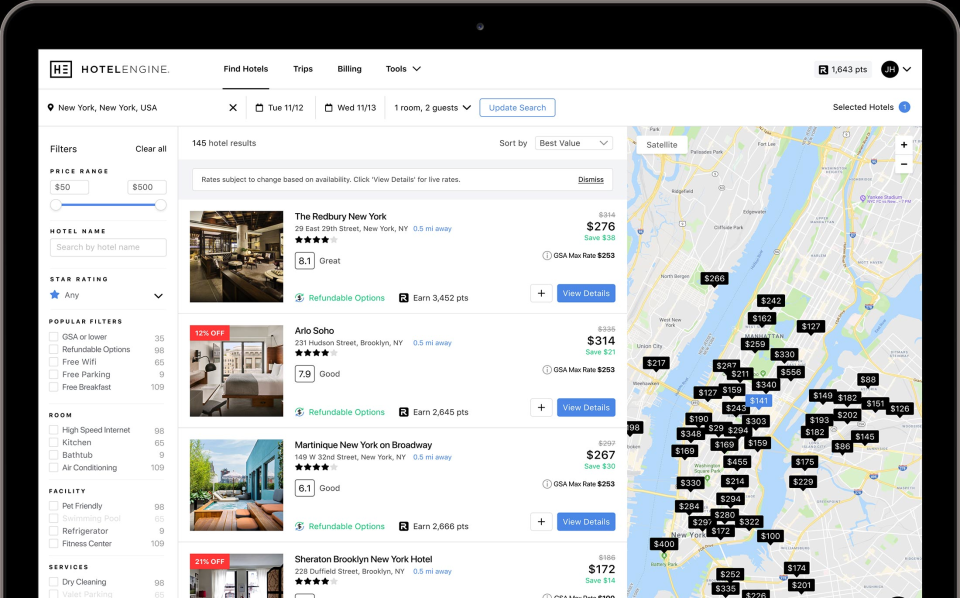The height and width of the screenshot is (598, 960).
Task: Switch to the Trips tab
Action: (x=303, y=69)
